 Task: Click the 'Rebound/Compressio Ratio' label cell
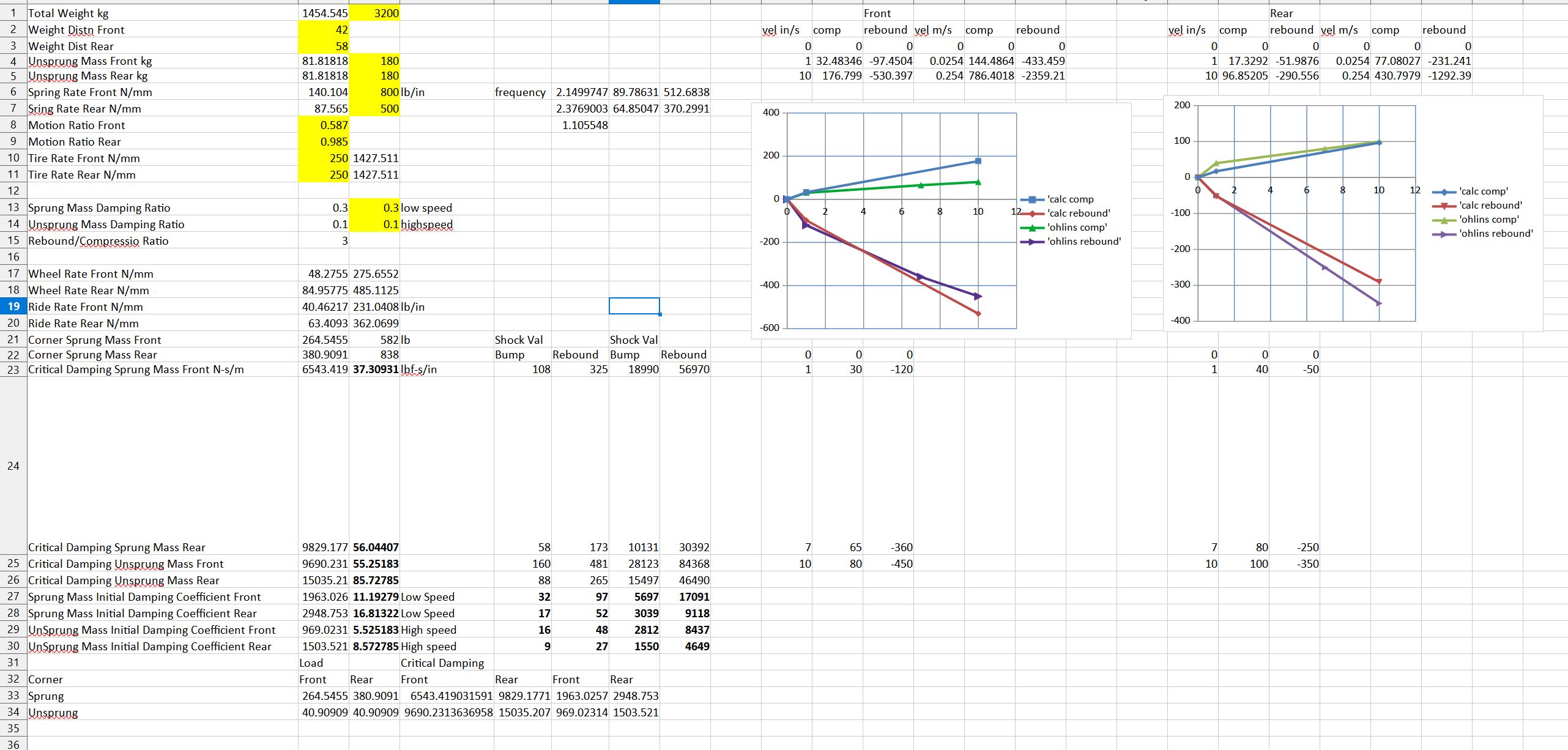pos(98,241)
